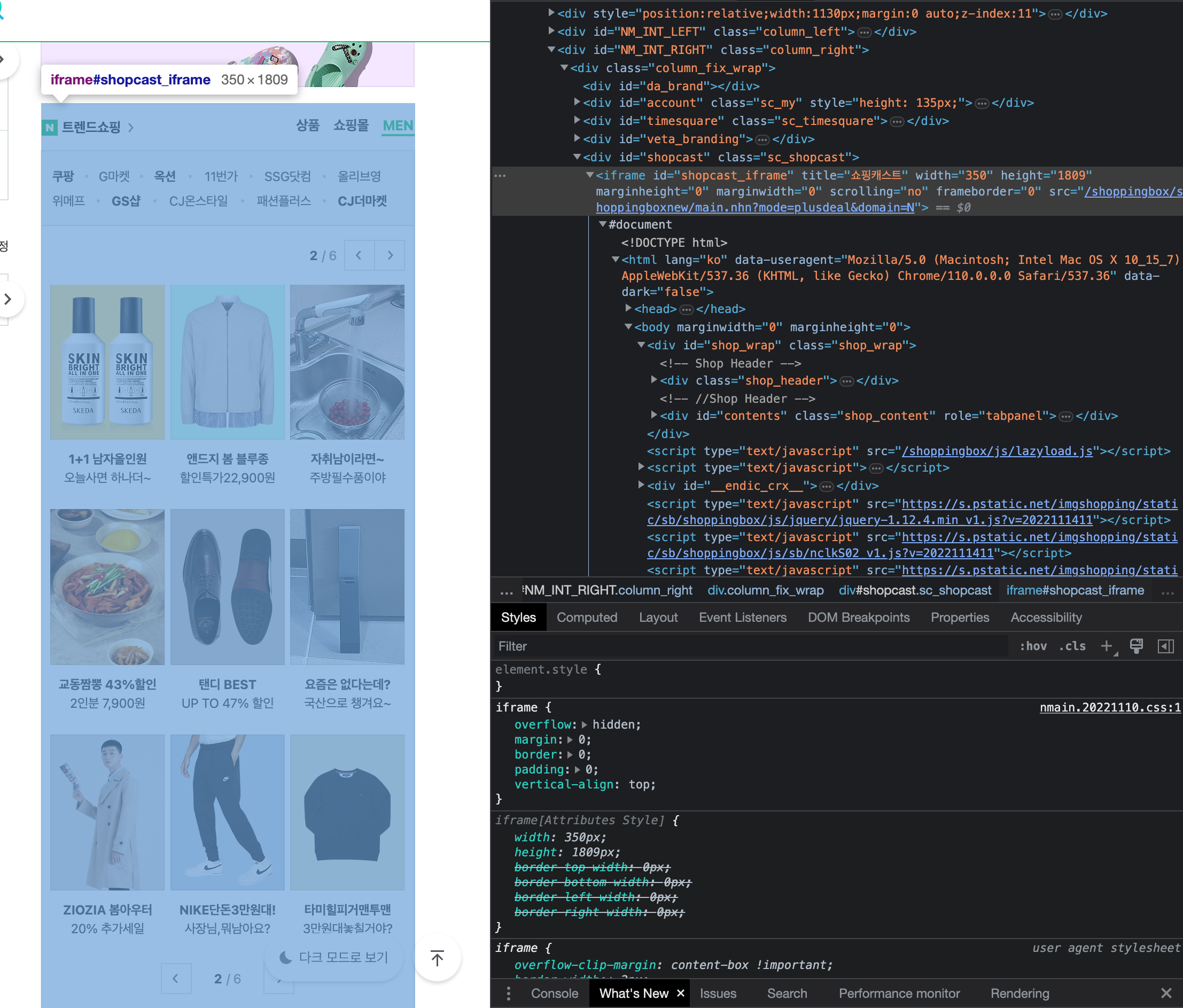Collapse the shopcast div node
This screenshot has height=1008, width=1183.
point(577,157)
